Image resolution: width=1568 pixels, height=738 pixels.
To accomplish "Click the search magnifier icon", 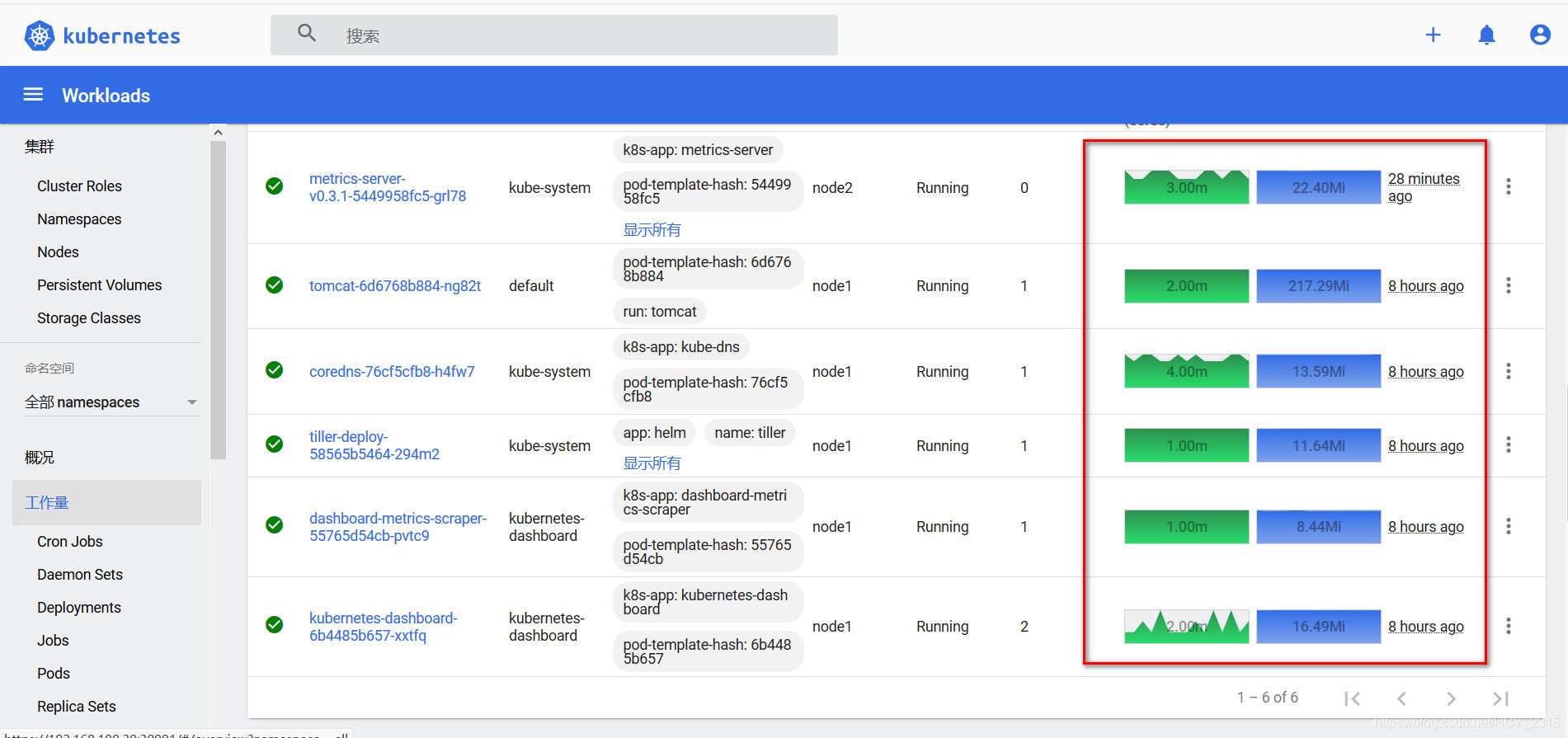I will [x=307, y=33].
